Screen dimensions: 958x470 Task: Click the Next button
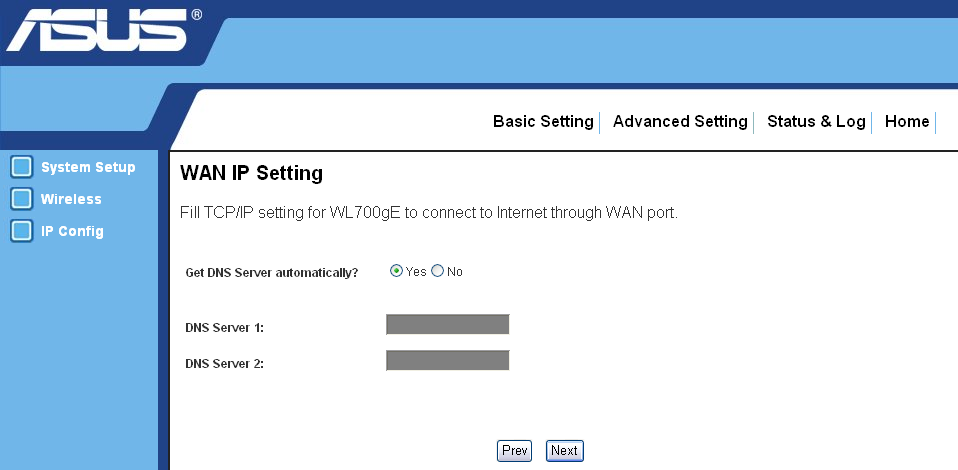(x=565, y=451)
